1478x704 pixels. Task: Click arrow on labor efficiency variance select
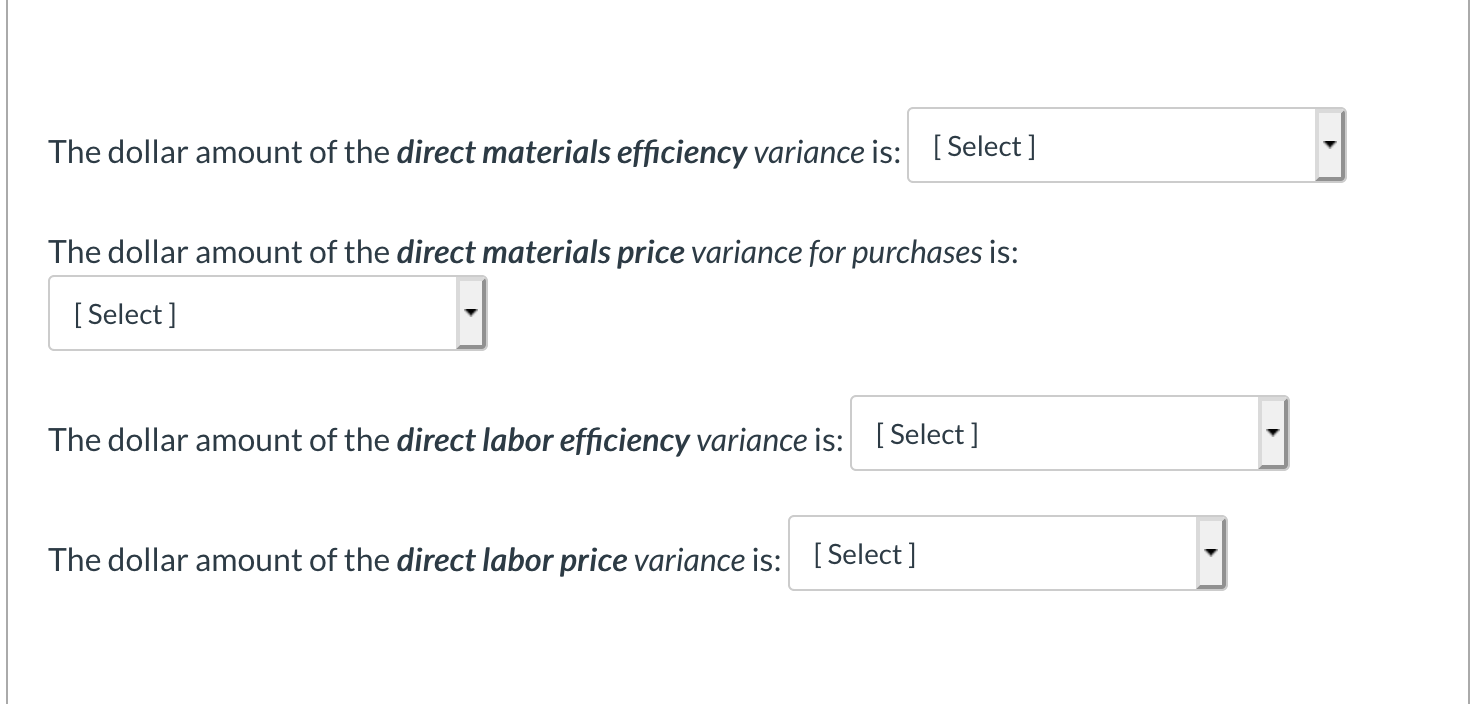[1272, 434]
